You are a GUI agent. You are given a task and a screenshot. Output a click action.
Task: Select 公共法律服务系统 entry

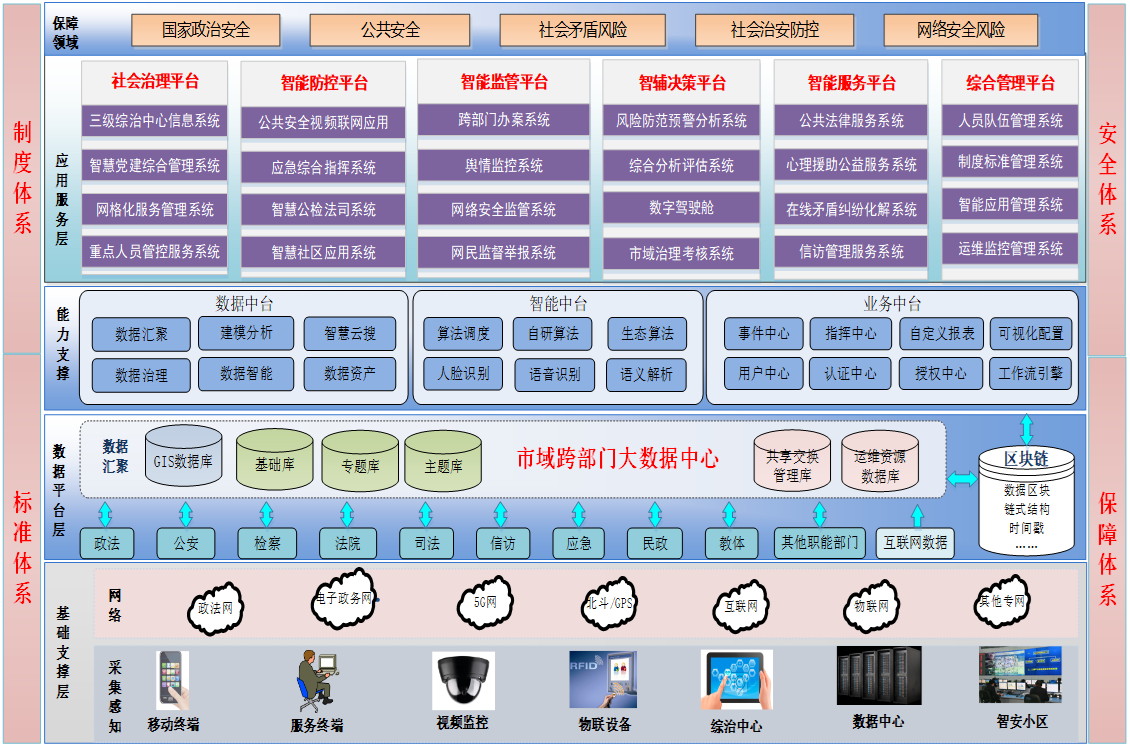tap(852, 121)
